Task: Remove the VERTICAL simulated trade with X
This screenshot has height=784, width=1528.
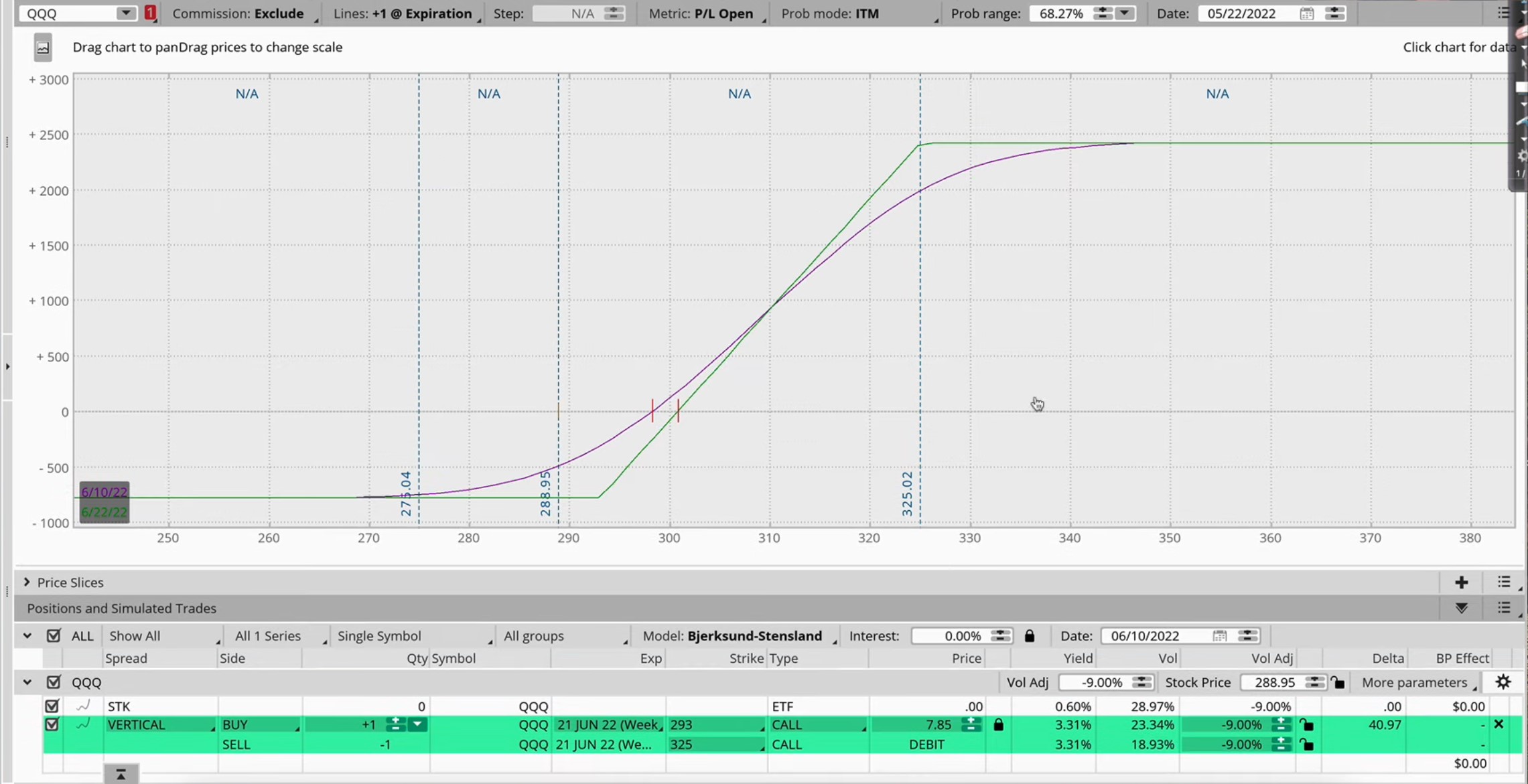Action: [1499, 724]
